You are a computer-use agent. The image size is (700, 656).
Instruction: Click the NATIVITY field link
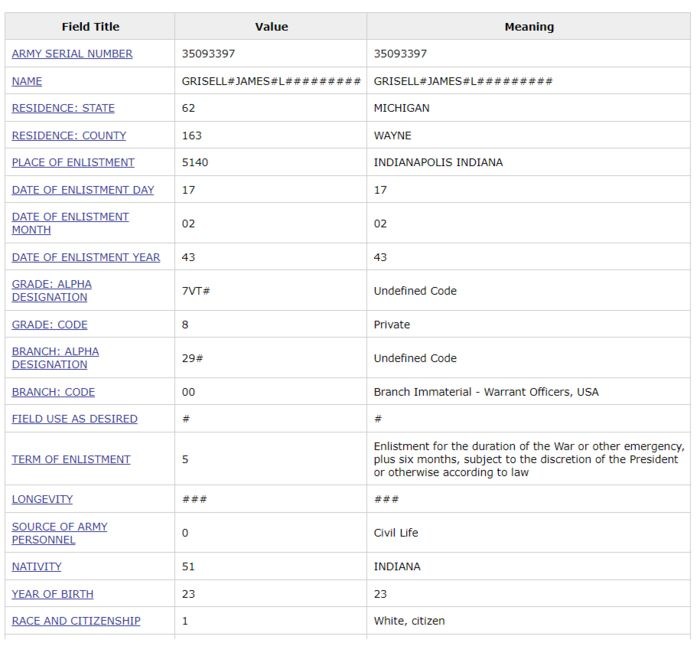click(37, 566)
